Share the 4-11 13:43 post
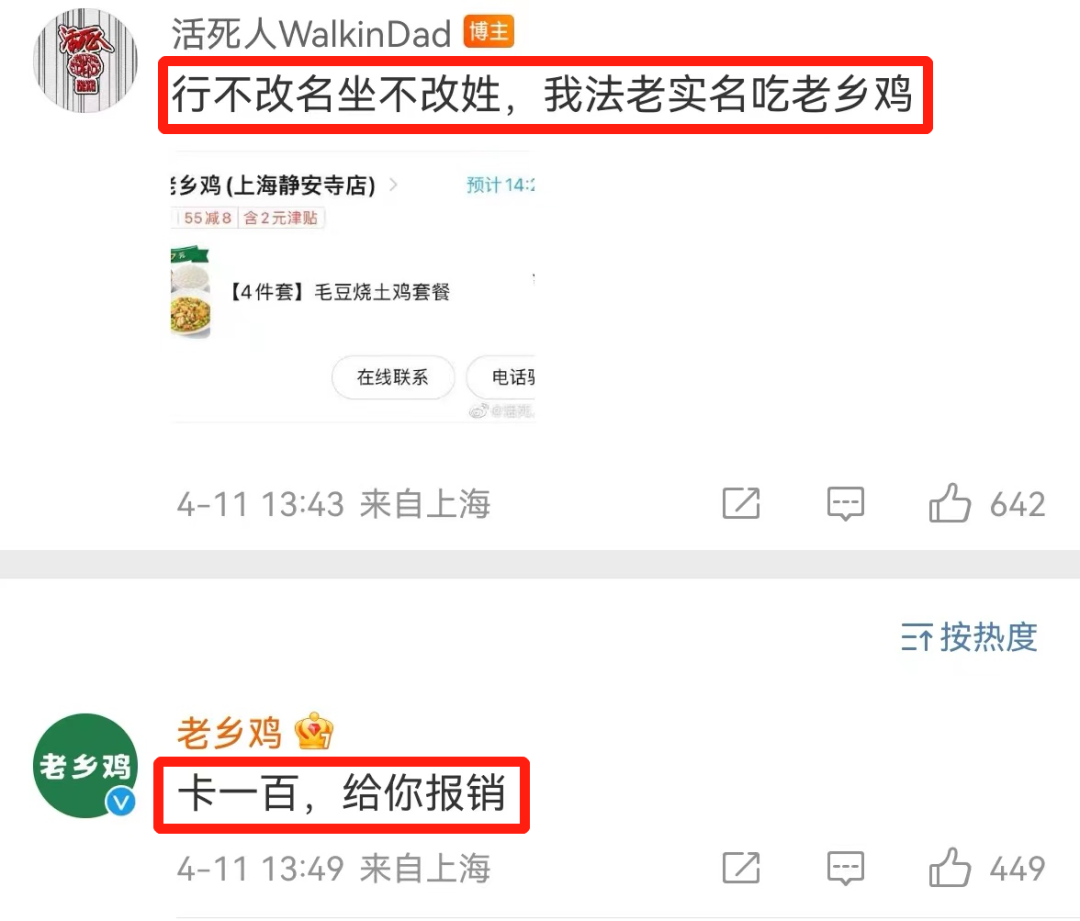 [741, 503]
